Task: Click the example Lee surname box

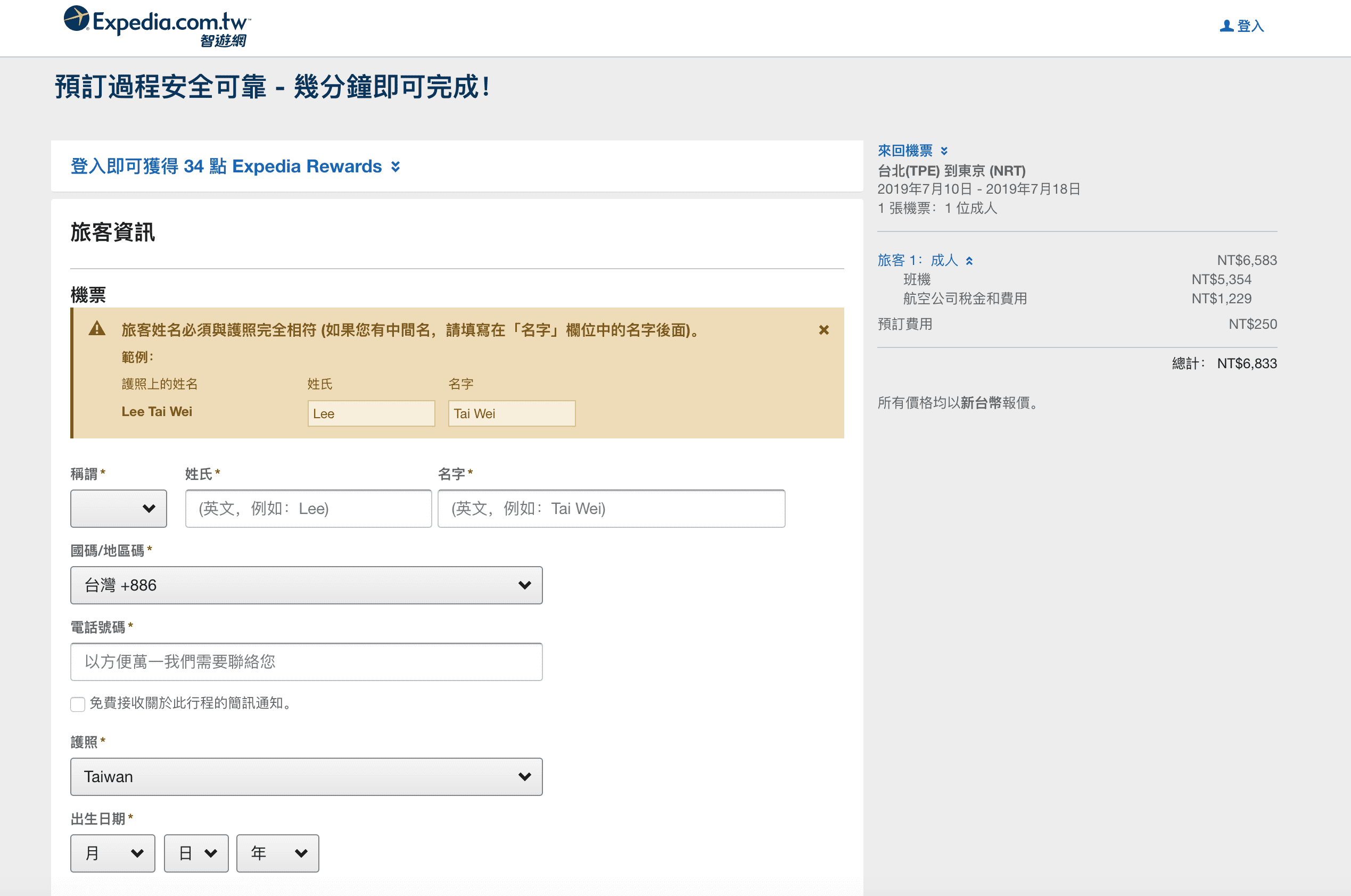Action: 371,413
